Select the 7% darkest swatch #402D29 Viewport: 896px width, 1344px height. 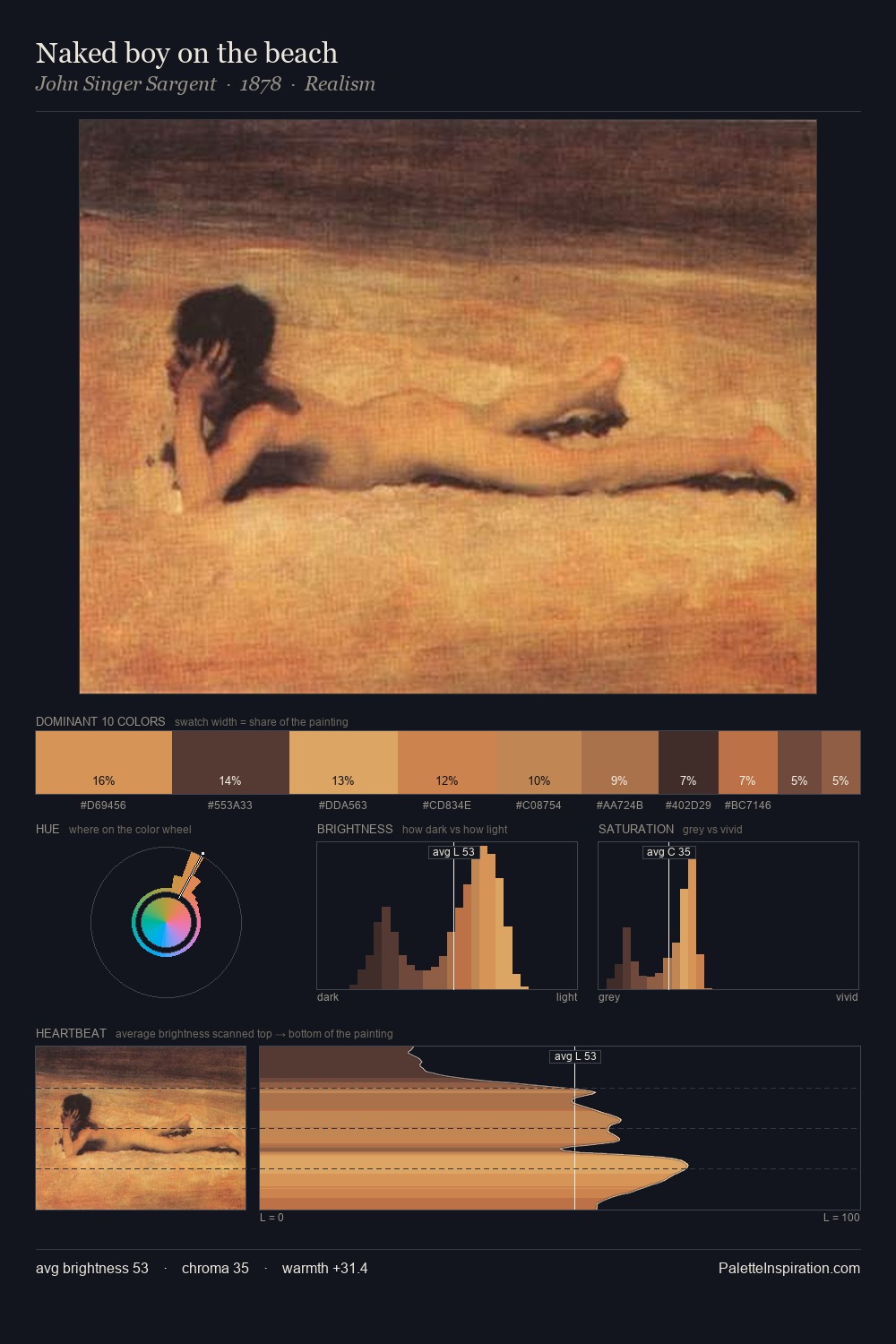pyautogui.click(x=688, y=762)
